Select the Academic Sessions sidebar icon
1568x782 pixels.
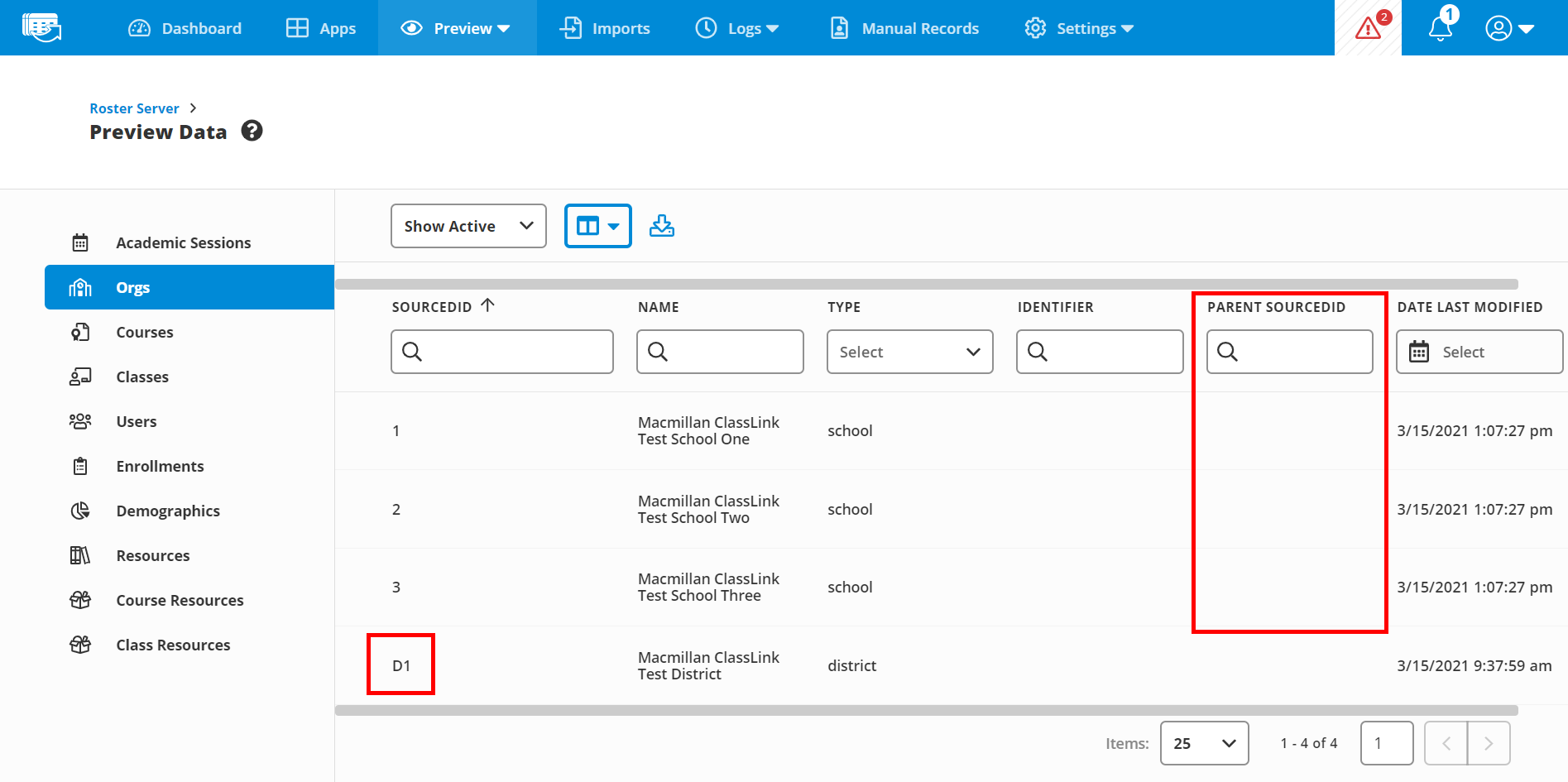coord(80,242)
